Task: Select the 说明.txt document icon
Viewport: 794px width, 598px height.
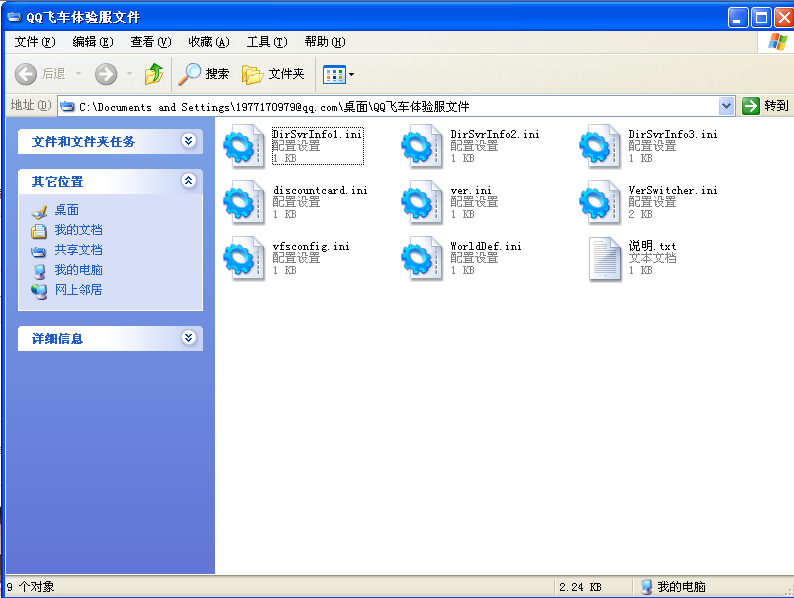Action: 605,259
